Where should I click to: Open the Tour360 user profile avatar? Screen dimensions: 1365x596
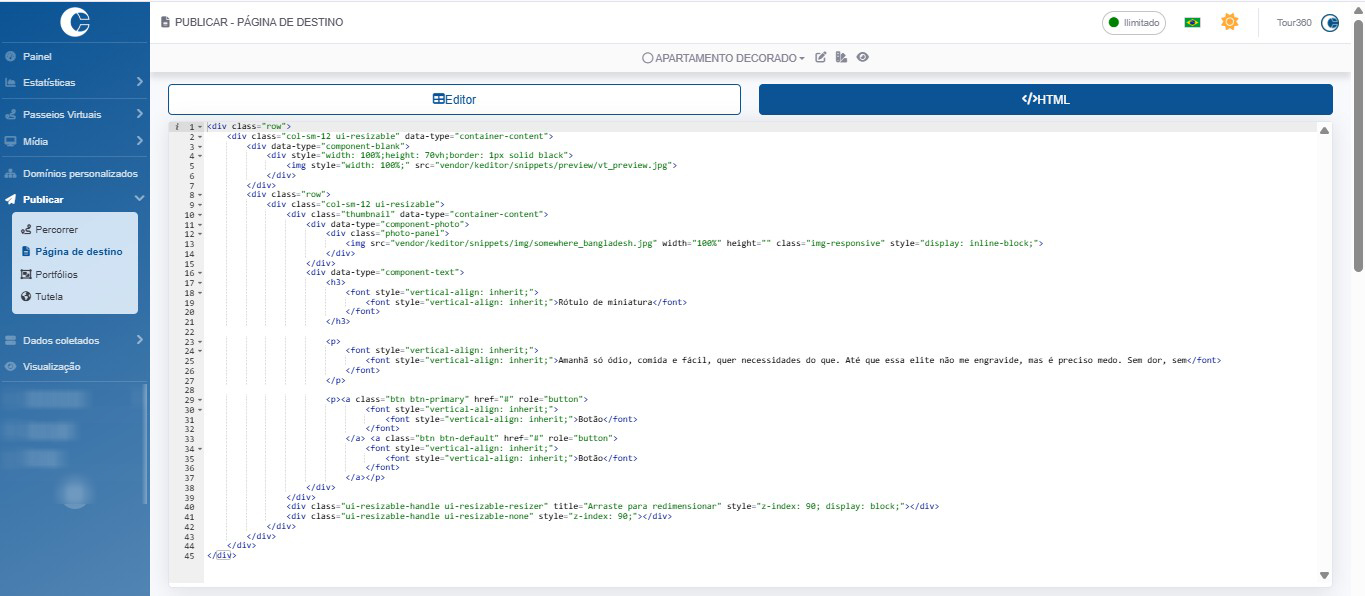tap(1330, 22)
